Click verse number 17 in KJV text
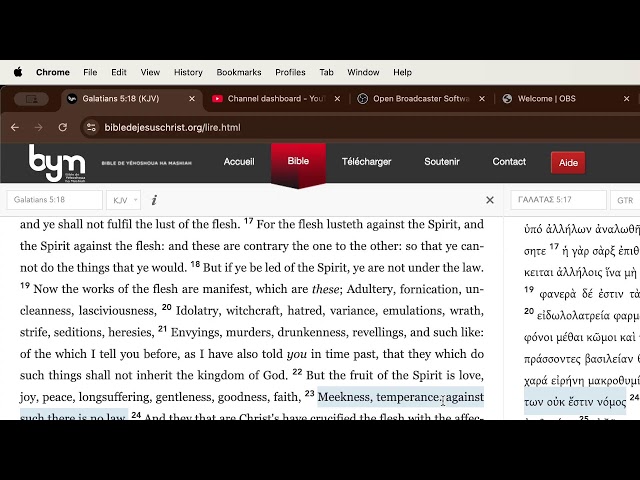The width and height of the screenshot is (640, 480). click(248, 221)
